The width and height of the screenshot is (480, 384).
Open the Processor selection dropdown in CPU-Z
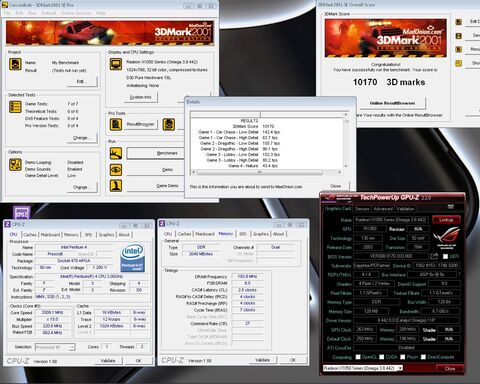pyautogui.click(x=55, y=347)
